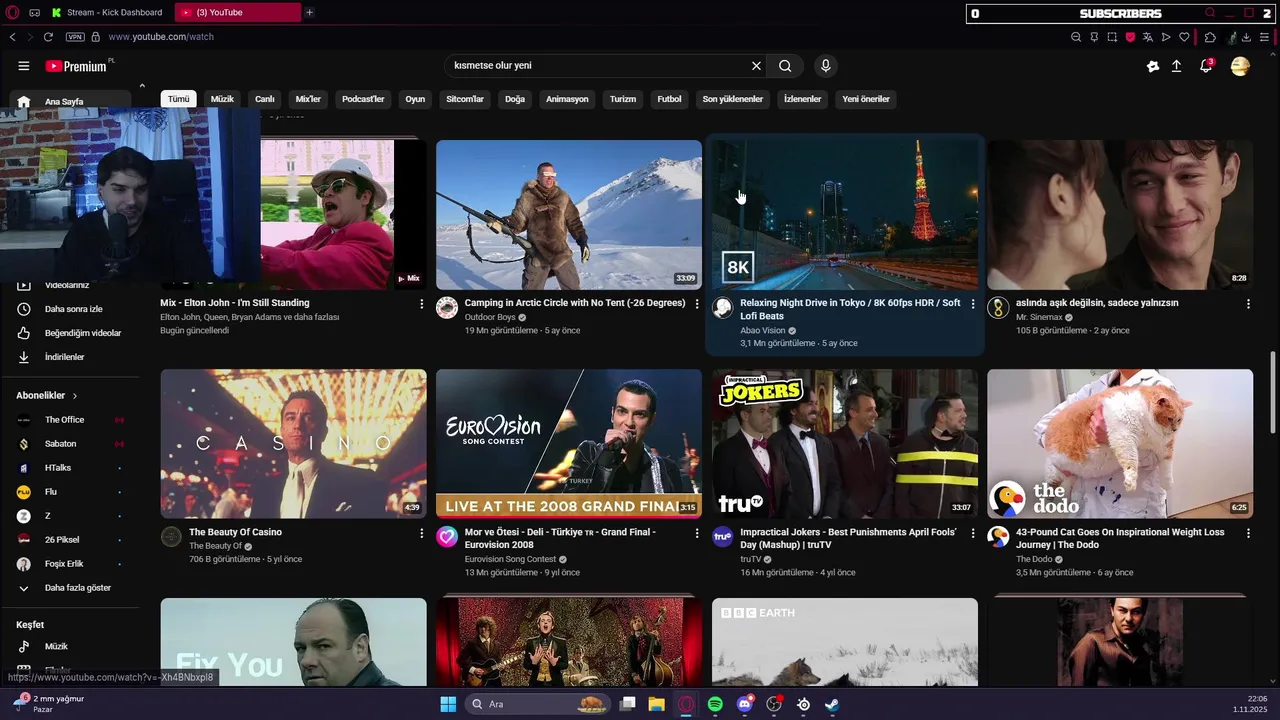Open the GX Corner gamepad icon
This screenshot has height=720, width=1280.
pos(34,12)
